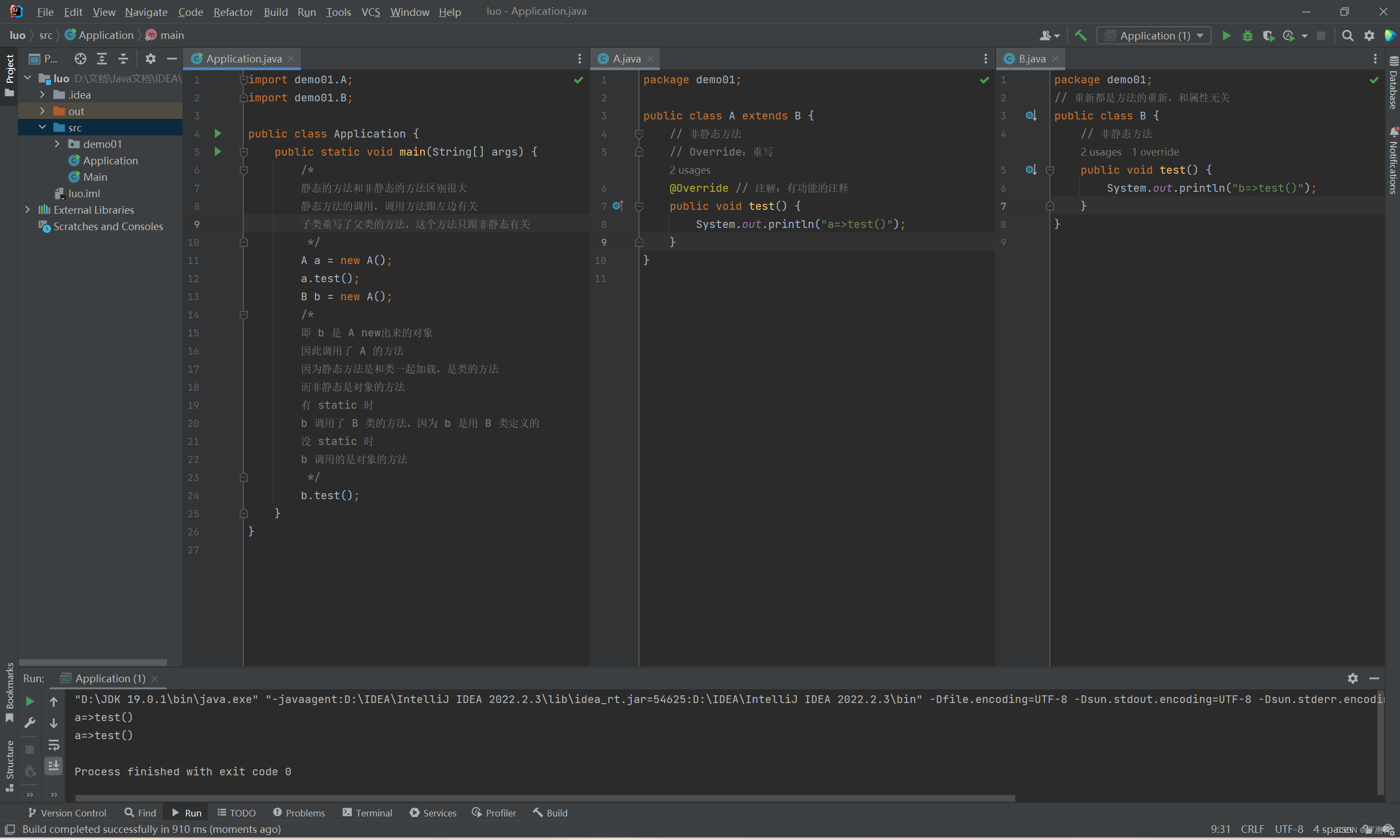1400x840 pixels.
Task: Open Search Everywhere magnifier icon
Action: [x=1347, y=36]
